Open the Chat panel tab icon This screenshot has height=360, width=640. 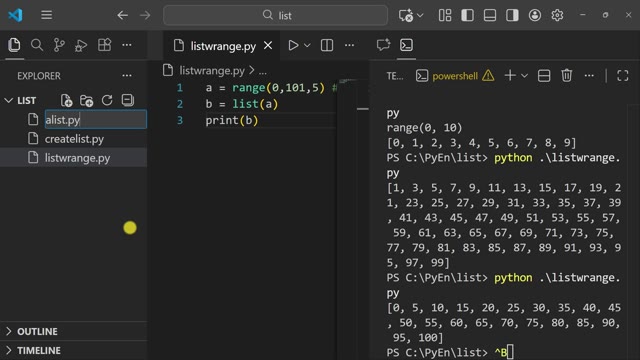pos(383,45)
